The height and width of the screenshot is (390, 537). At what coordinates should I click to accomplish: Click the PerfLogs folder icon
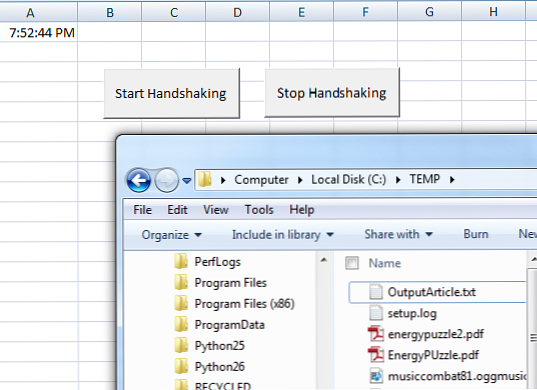pos(181,262)
